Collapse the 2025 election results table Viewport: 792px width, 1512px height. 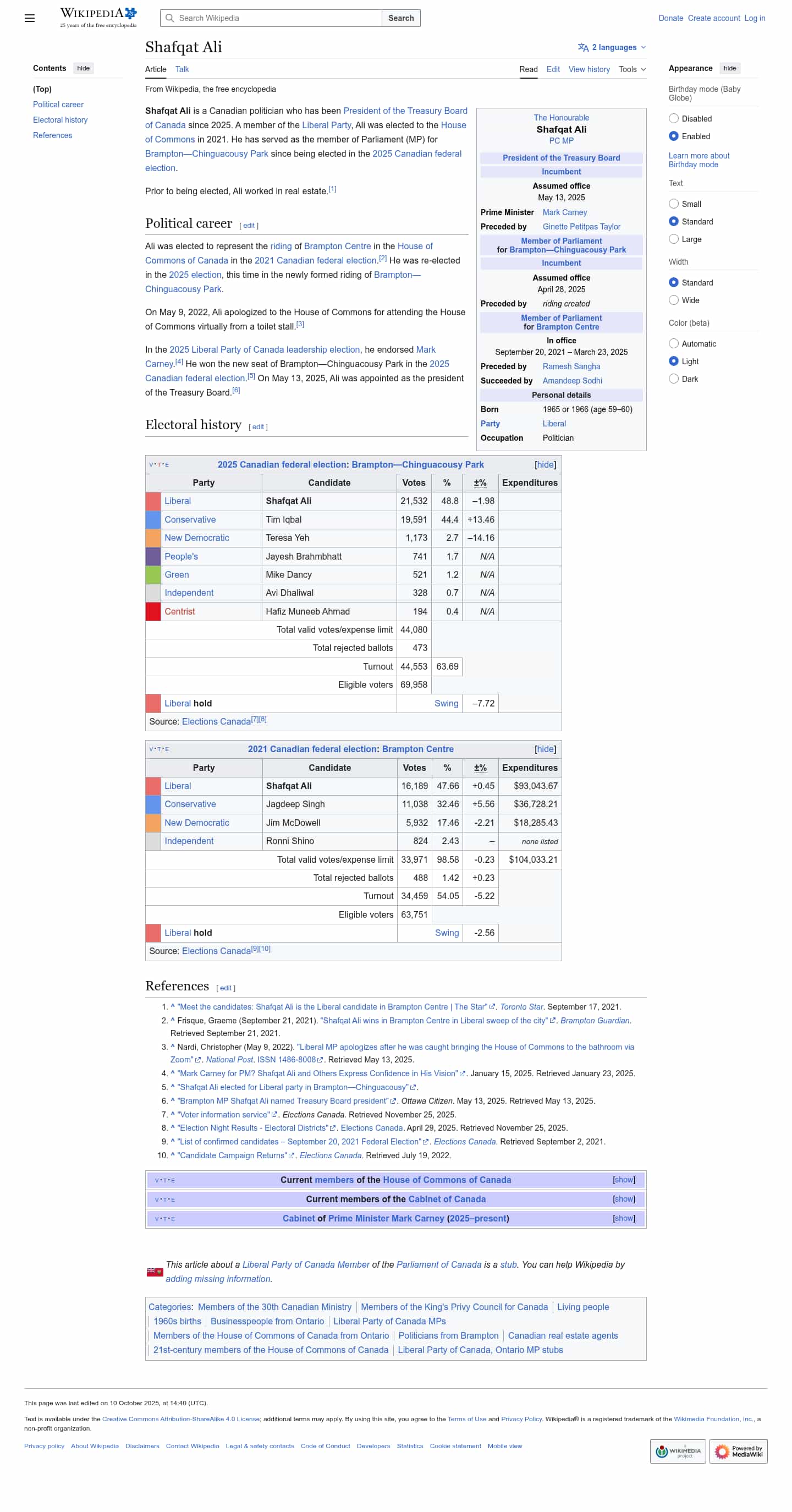(x=544, y=465)
